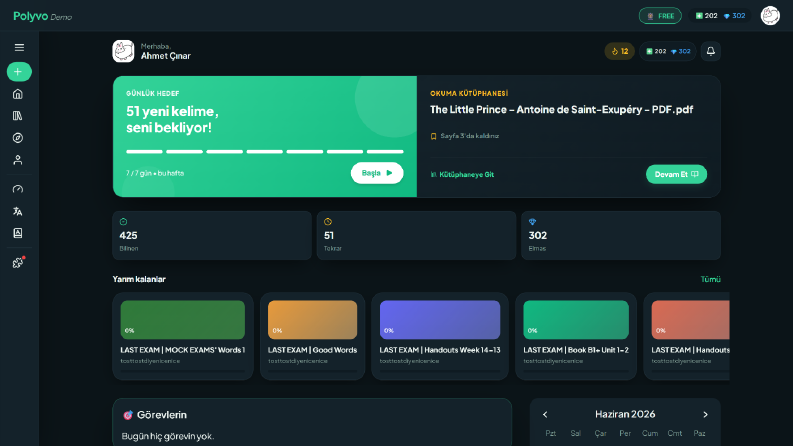The height and width of the screenshot is (446, 793).
Task: Open Handouts Week 14-13 purple card thumbnail
Action: [440, 320]
